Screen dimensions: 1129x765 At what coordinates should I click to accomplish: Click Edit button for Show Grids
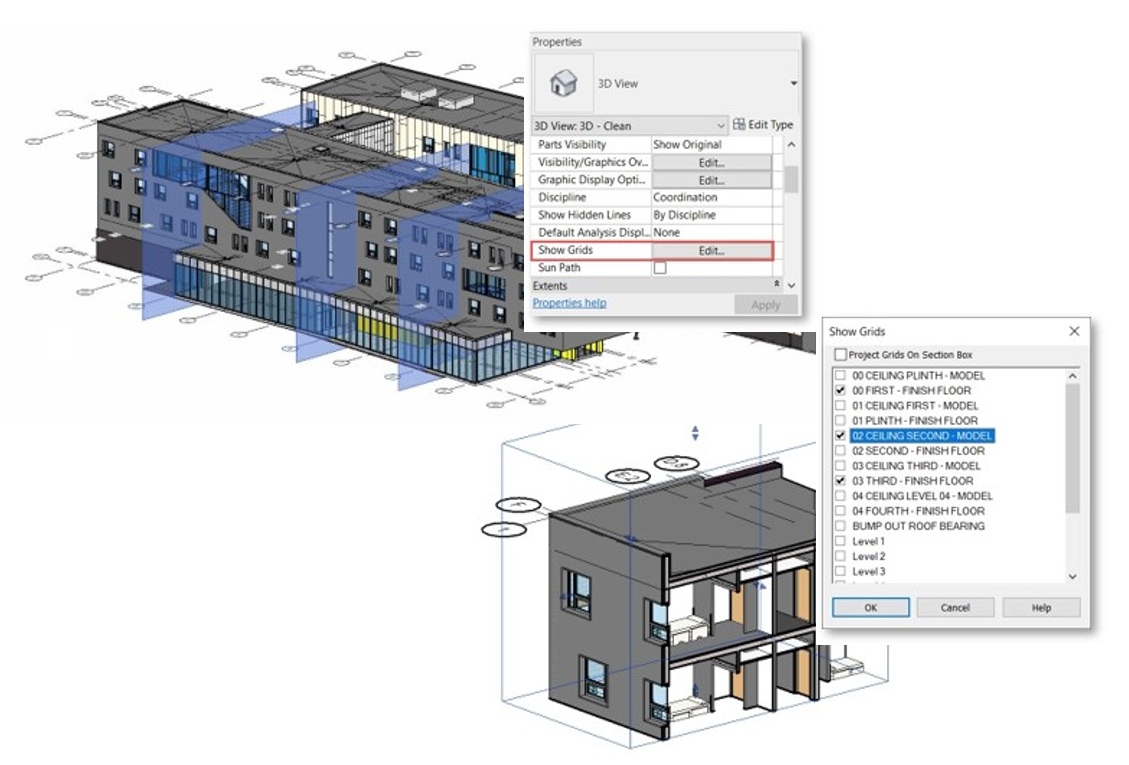(711, 251)
